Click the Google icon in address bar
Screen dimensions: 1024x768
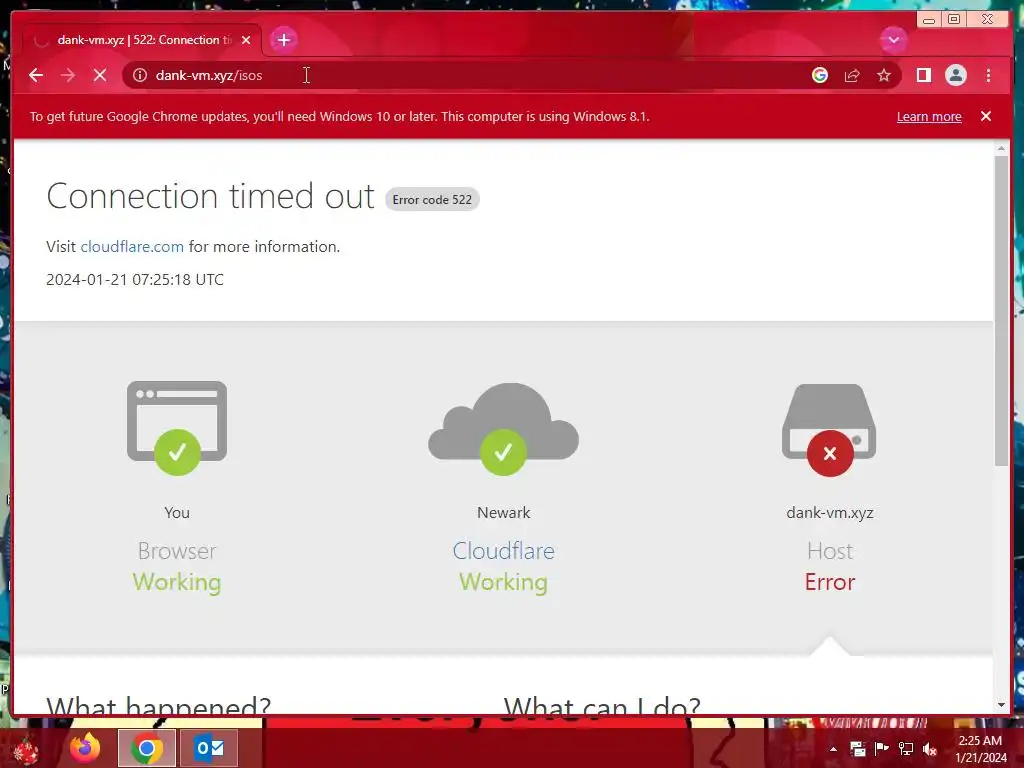pyautogui.click(x=820, y=75)
